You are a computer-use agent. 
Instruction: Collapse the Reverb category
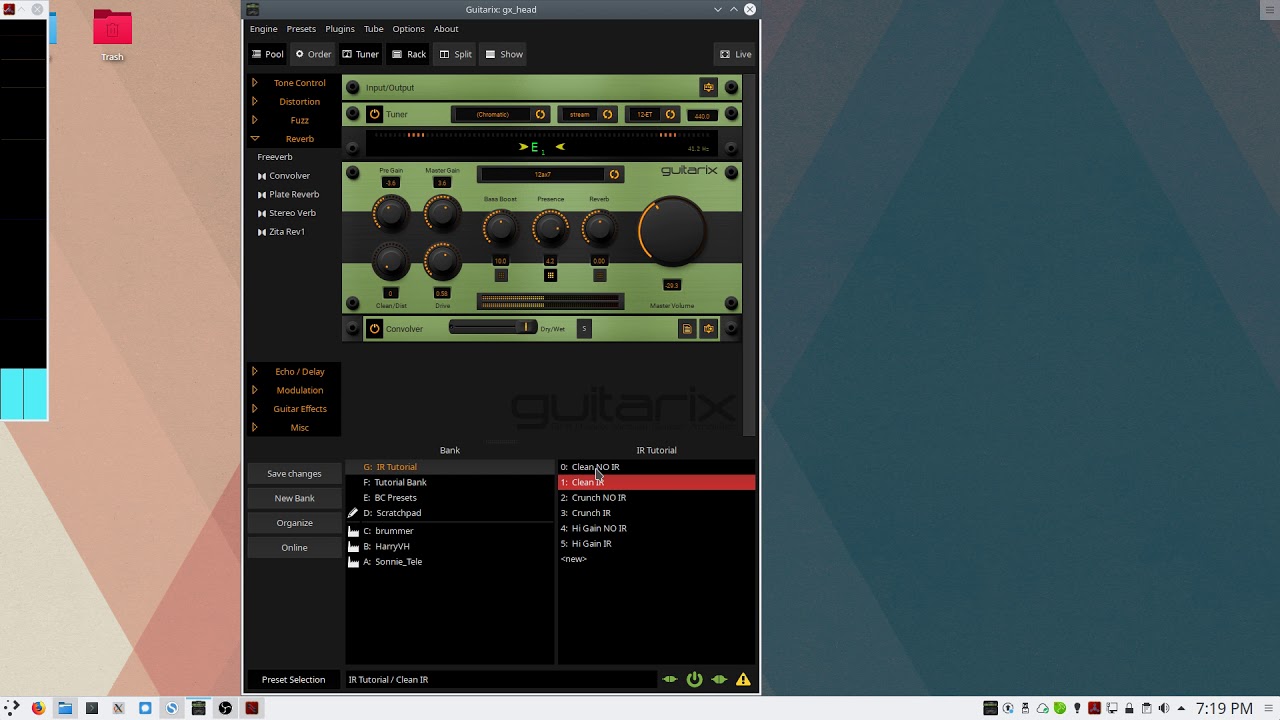pos(254,139)
